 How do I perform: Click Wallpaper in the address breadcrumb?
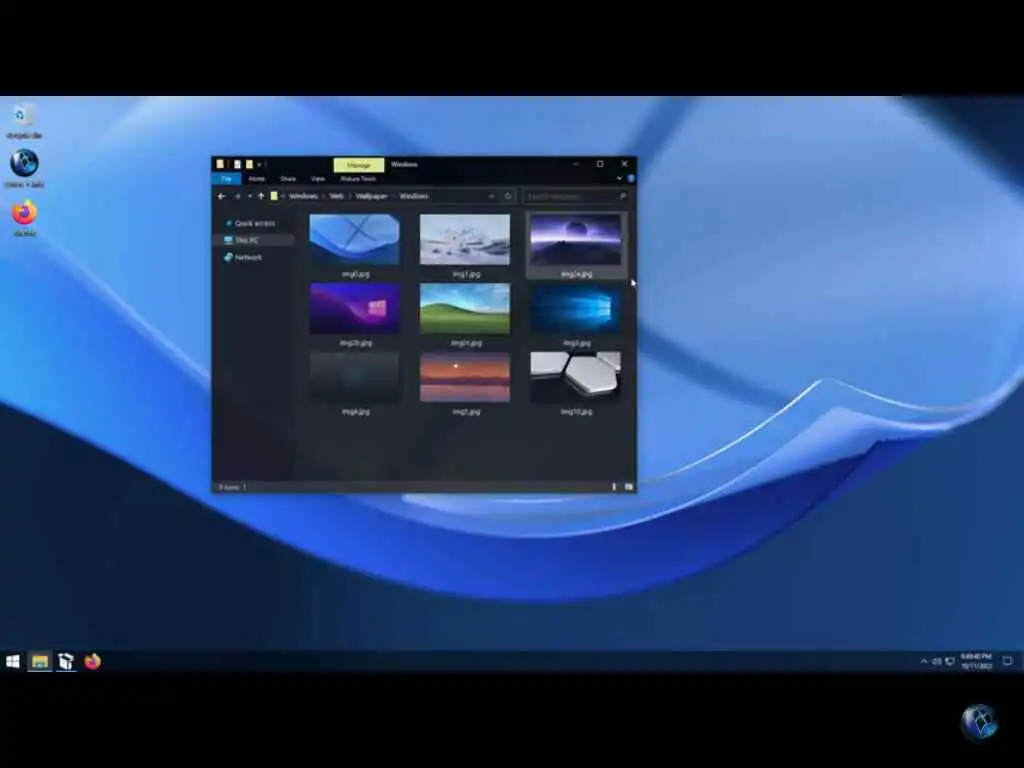click(x=372, y=196)
